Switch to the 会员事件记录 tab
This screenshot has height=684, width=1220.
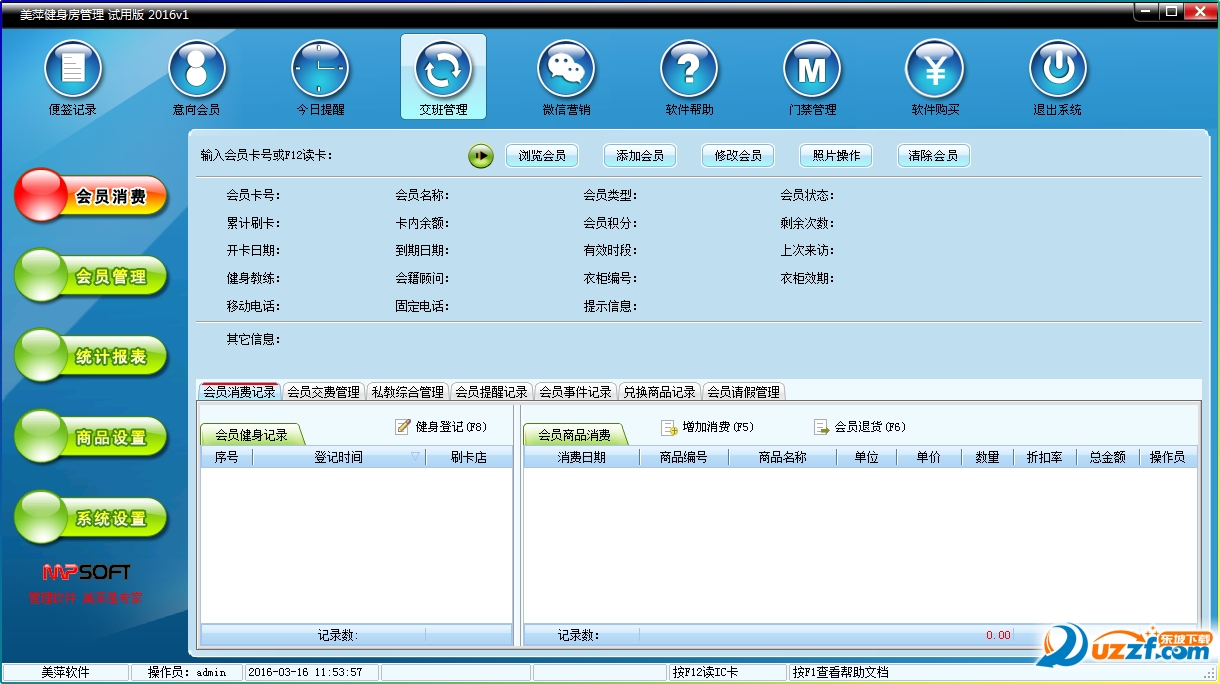click(x=575, y=392)
